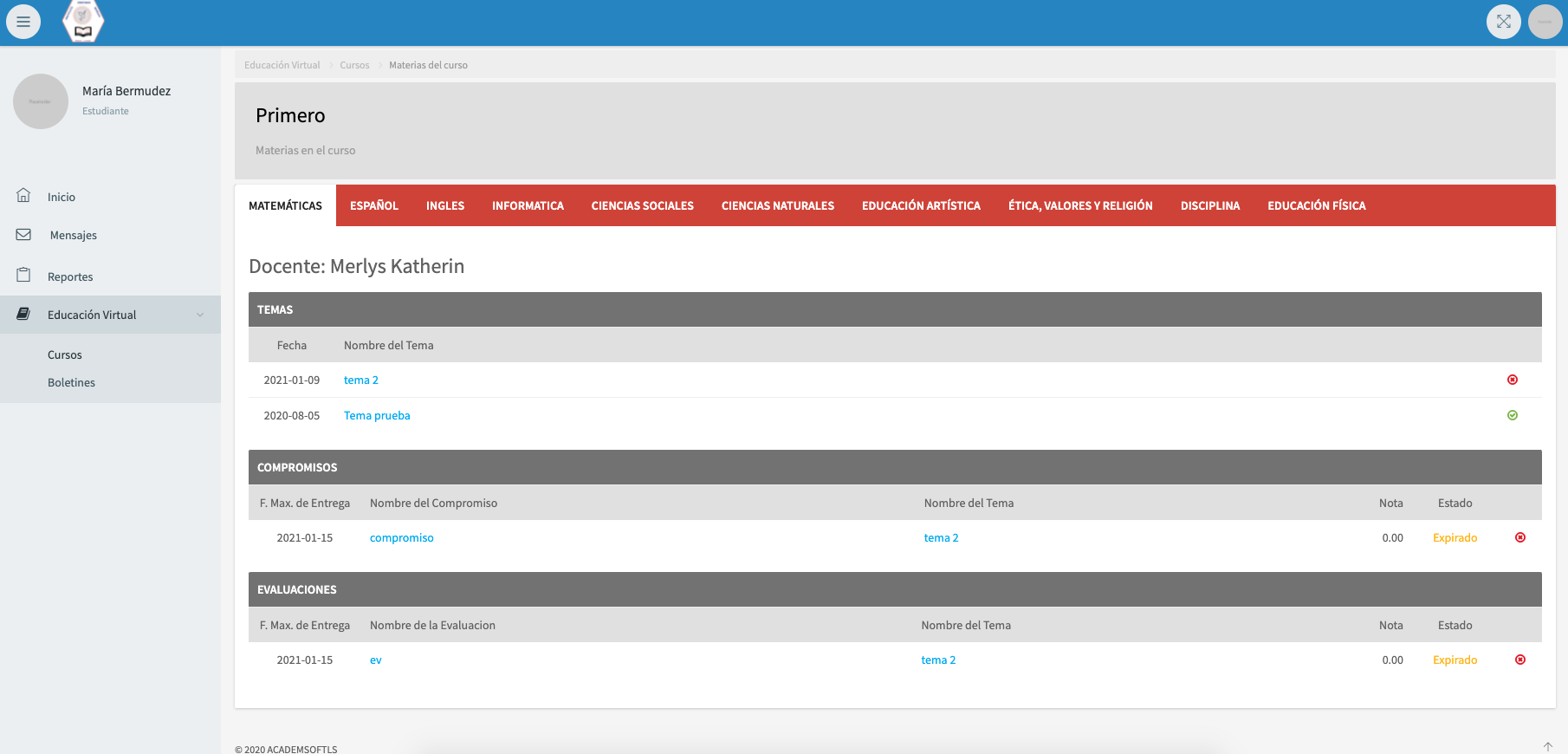This screenshot has height=754, width=1568.
Task: Collapse the Educación Virtual sidebar menu
Action: pos(92,315)
